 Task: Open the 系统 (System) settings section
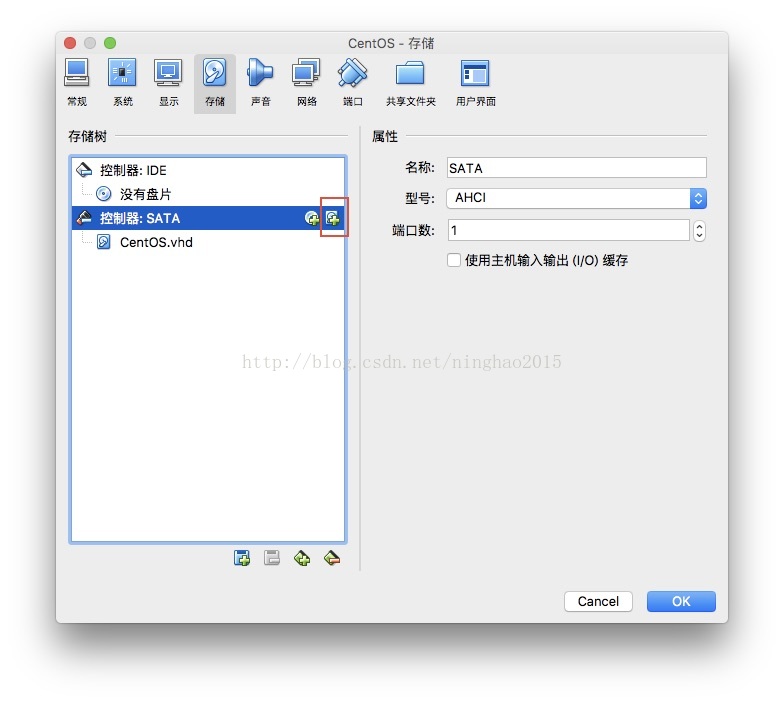click(x=122, y=83)
